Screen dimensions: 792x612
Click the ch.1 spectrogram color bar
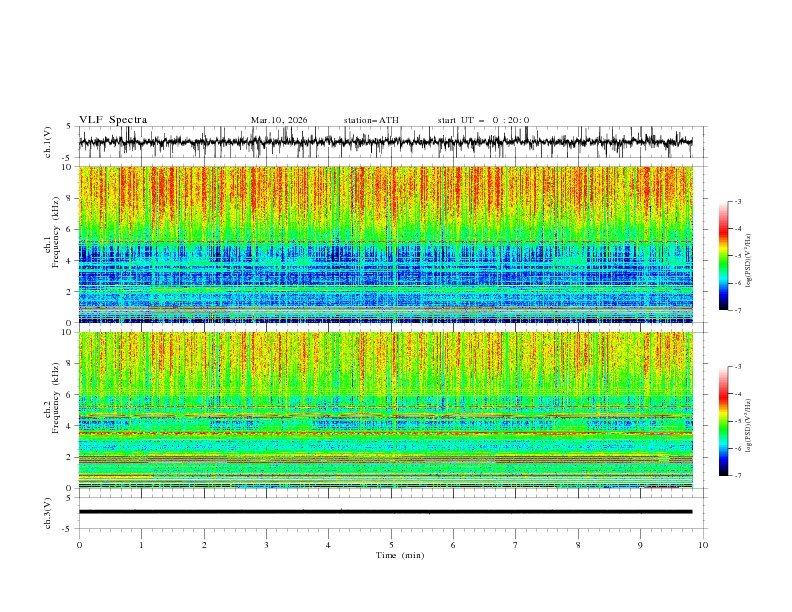coord(723,256)
